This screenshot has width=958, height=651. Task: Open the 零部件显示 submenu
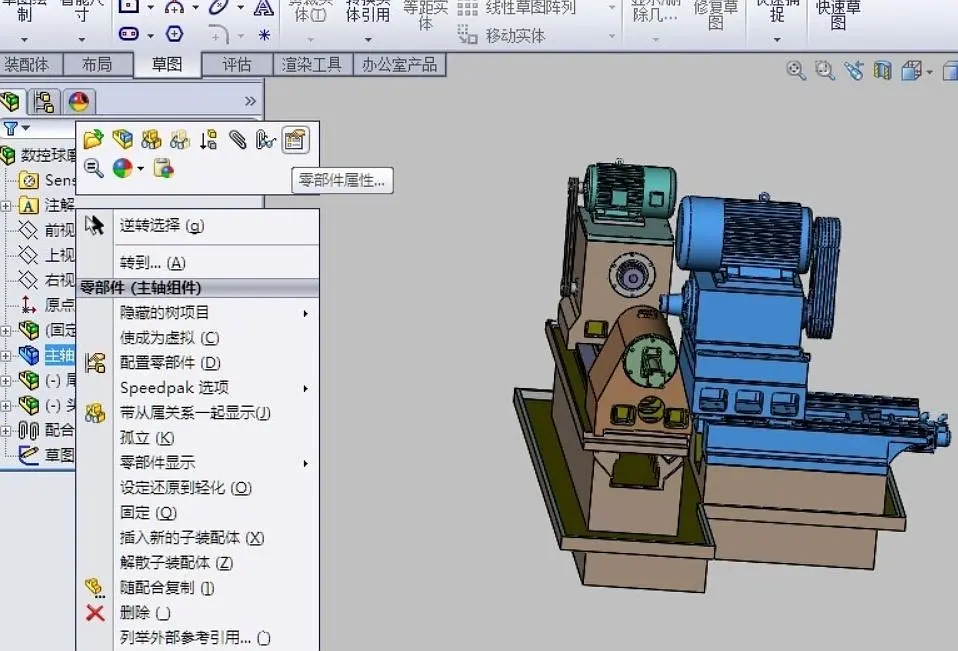click(x=158, y=463)
